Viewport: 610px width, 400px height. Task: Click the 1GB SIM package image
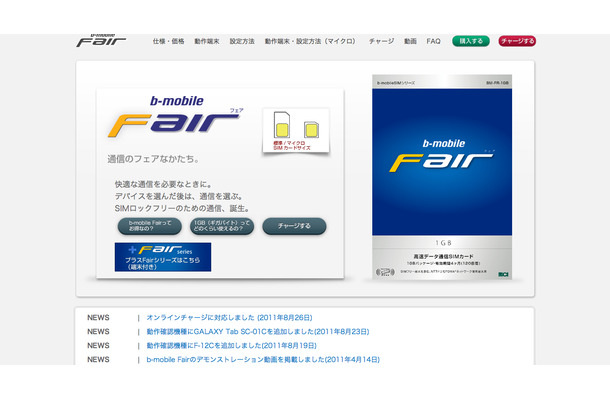442,177
